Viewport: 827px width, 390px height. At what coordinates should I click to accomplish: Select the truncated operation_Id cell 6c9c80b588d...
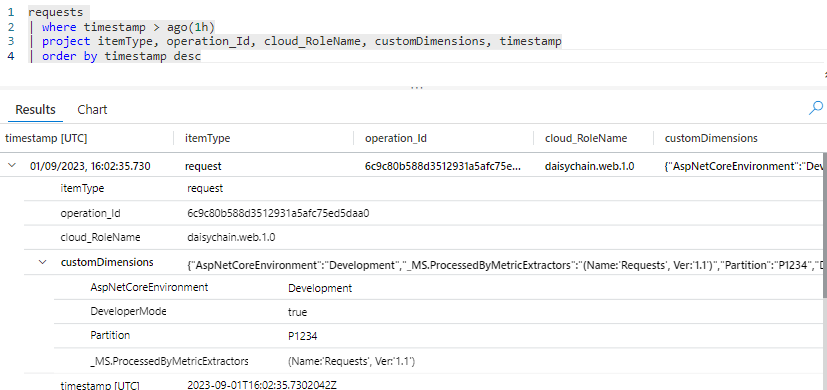coord(443,166)
